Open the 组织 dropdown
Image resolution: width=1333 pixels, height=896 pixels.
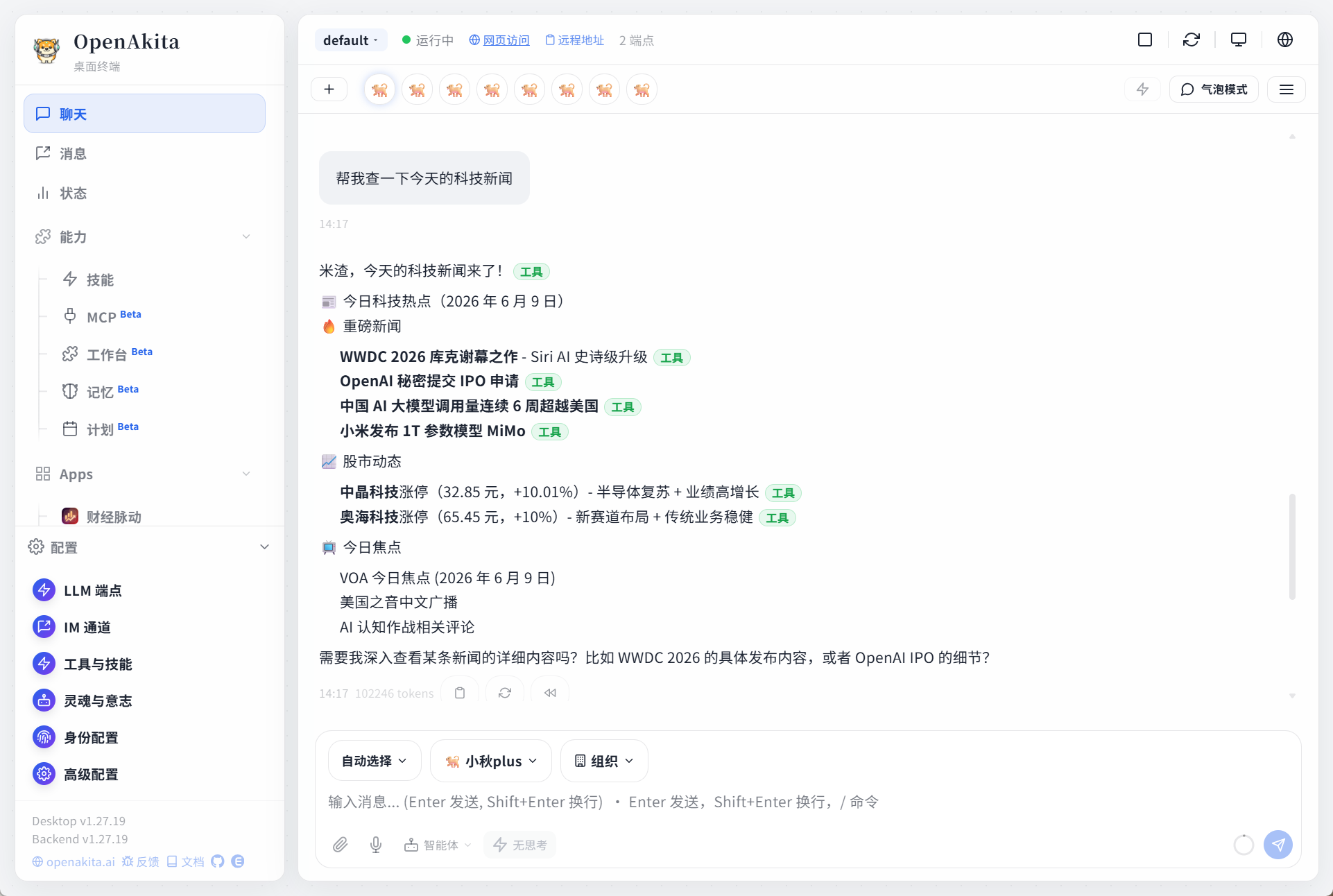click(604, 761)
